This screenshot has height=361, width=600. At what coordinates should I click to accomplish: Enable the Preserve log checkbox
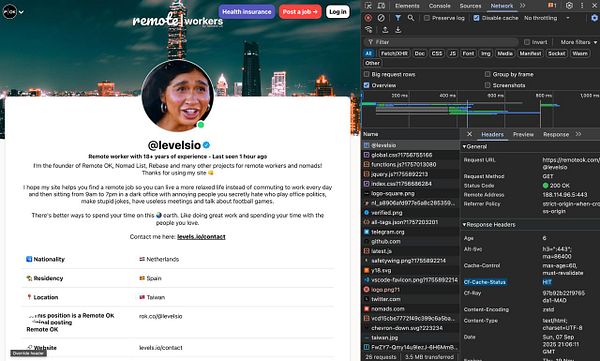coord(427,18)
